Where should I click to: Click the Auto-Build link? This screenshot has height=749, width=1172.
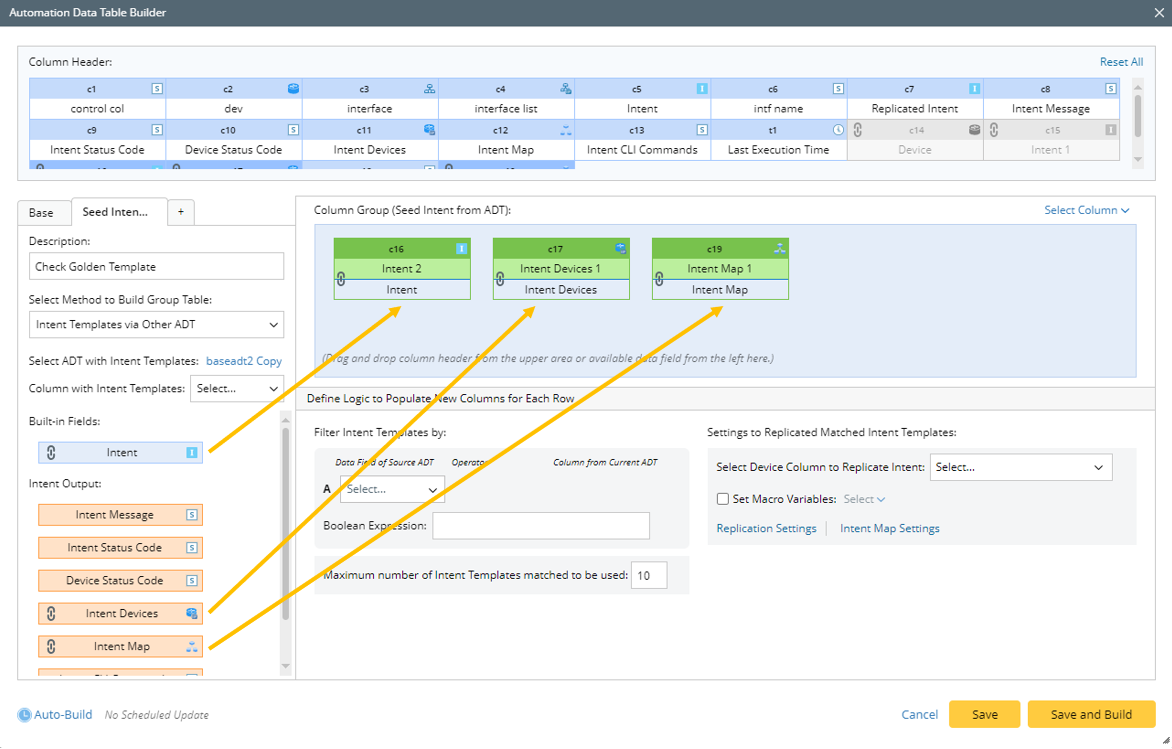[64, 715]
